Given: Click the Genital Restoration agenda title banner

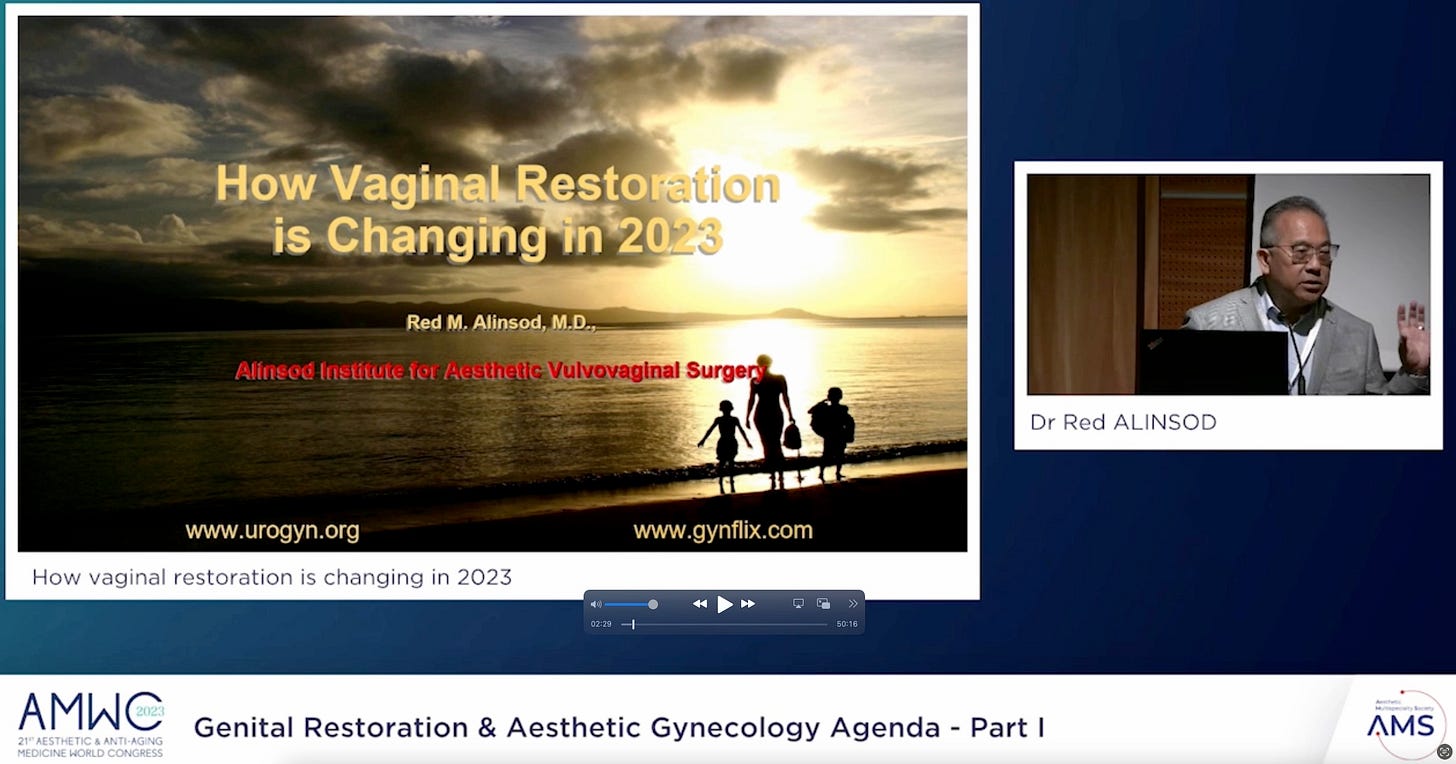Looking at the screenshot, I should tap(619, 727).
